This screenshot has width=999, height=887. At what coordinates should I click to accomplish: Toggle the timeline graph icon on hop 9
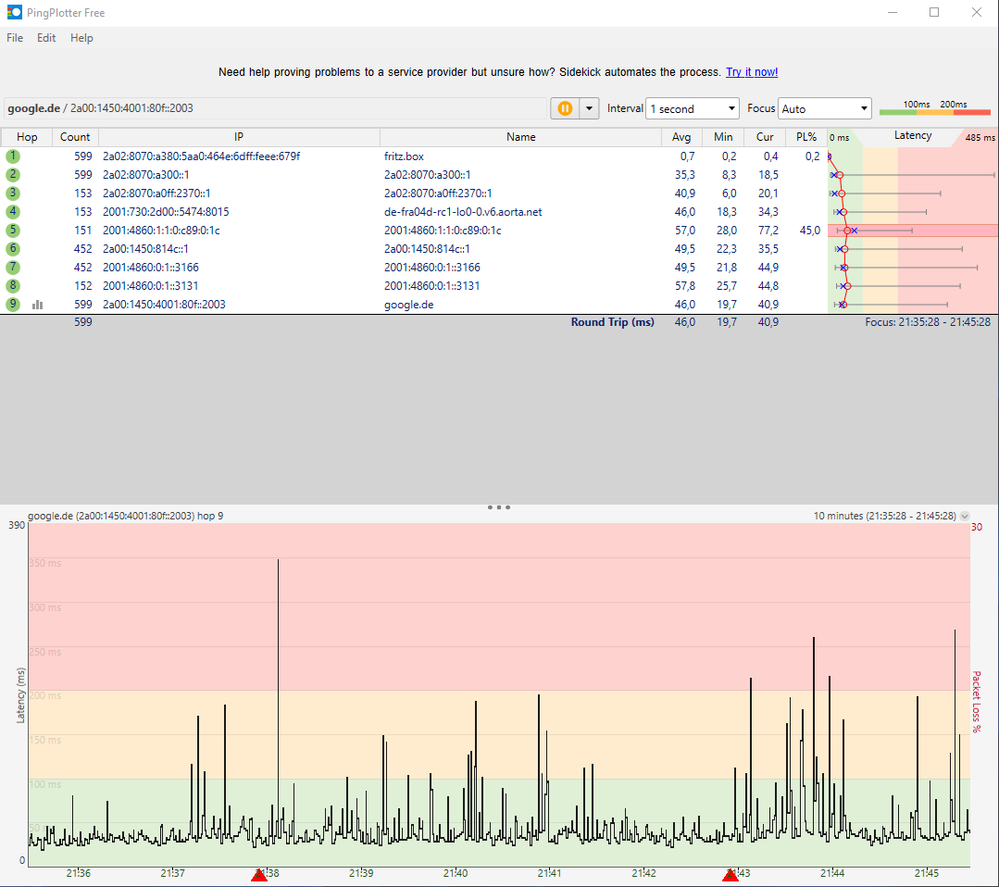[38, 305]
